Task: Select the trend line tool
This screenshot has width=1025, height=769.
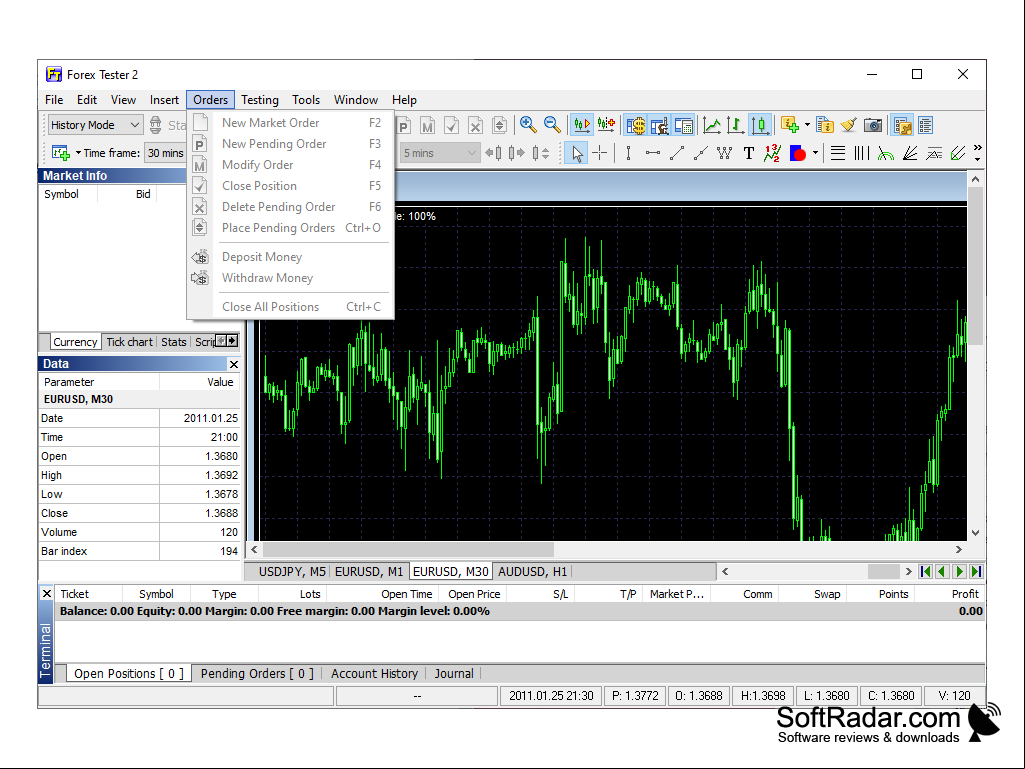Action: click(677, 154)
